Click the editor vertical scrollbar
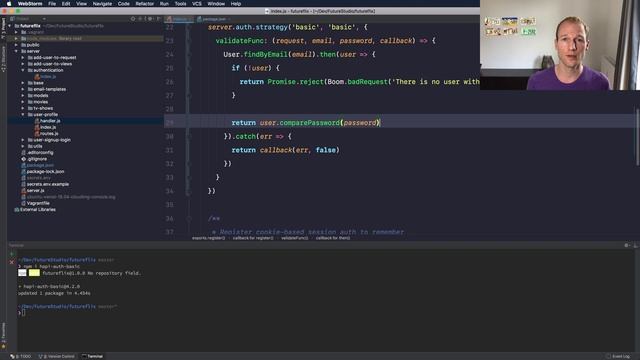 point(637,137)
